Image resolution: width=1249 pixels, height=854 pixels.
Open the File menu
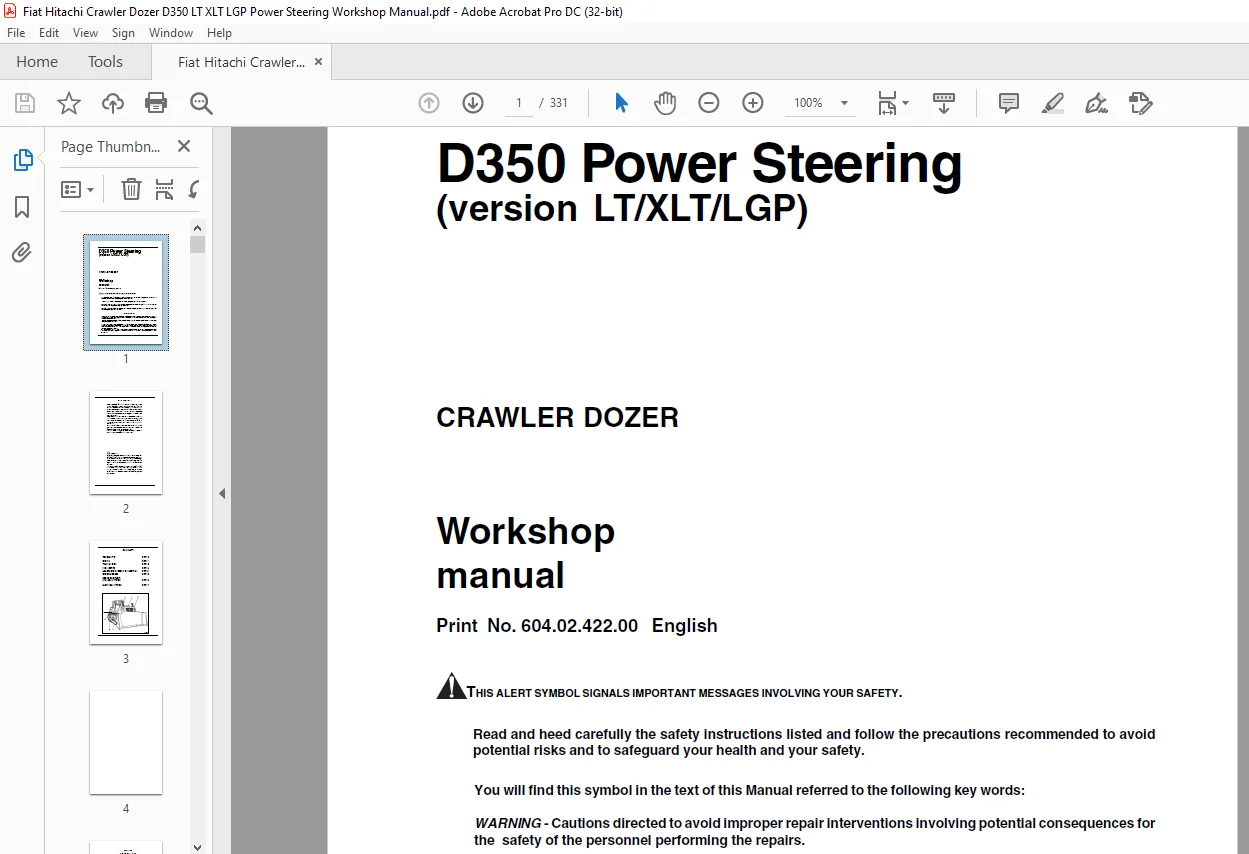click(16, 33)
